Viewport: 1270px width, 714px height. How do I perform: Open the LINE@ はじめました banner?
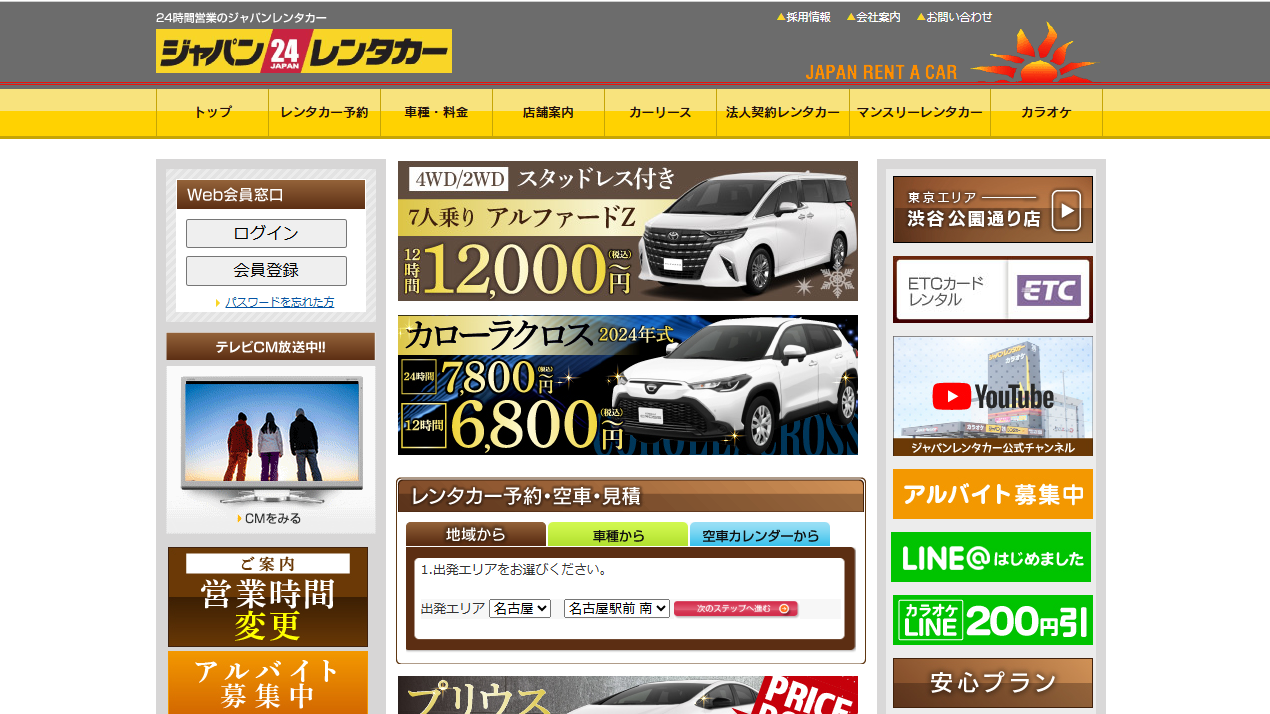pyautogui.click(x=990, y=557)
